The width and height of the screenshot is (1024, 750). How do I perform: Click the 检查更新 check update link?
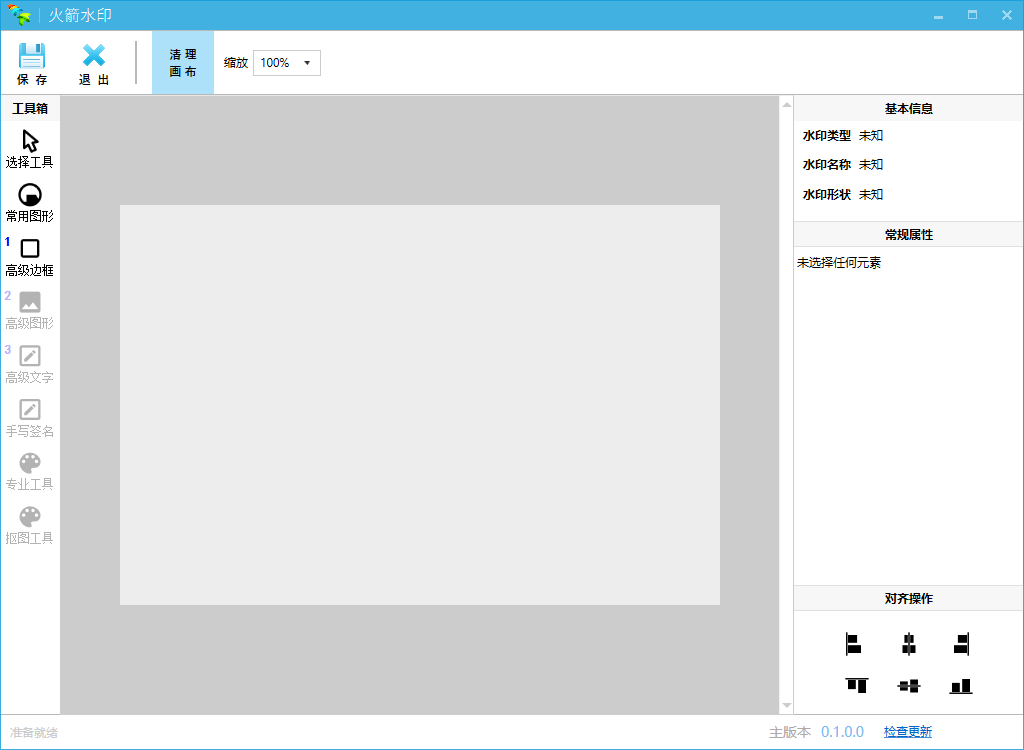pyautogui.click(x=908, y=732)
